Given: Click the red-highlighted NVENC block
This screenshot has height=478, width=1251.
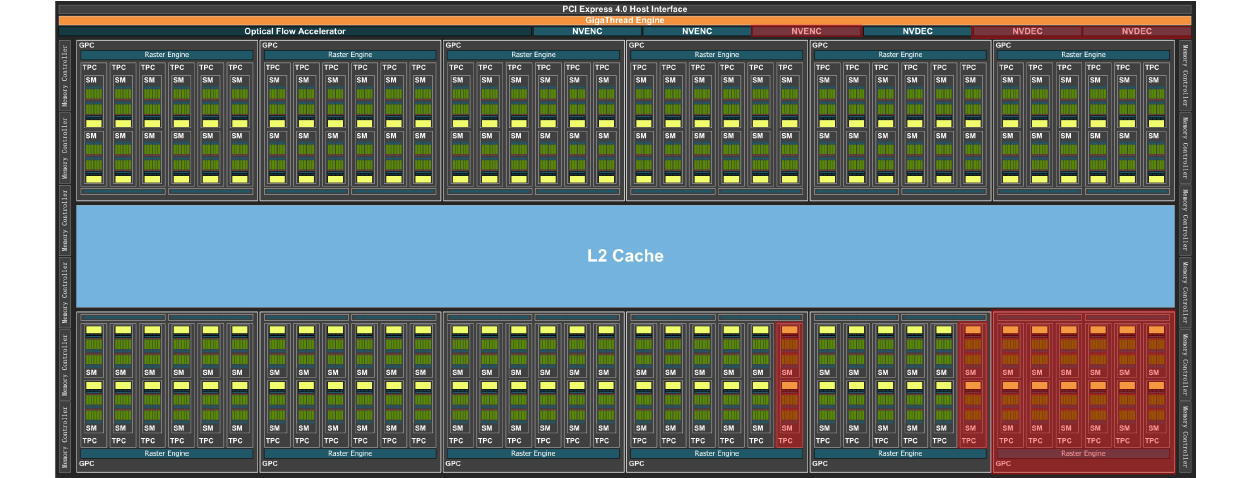Looking at the screenshot, I should tap(806, 32).
